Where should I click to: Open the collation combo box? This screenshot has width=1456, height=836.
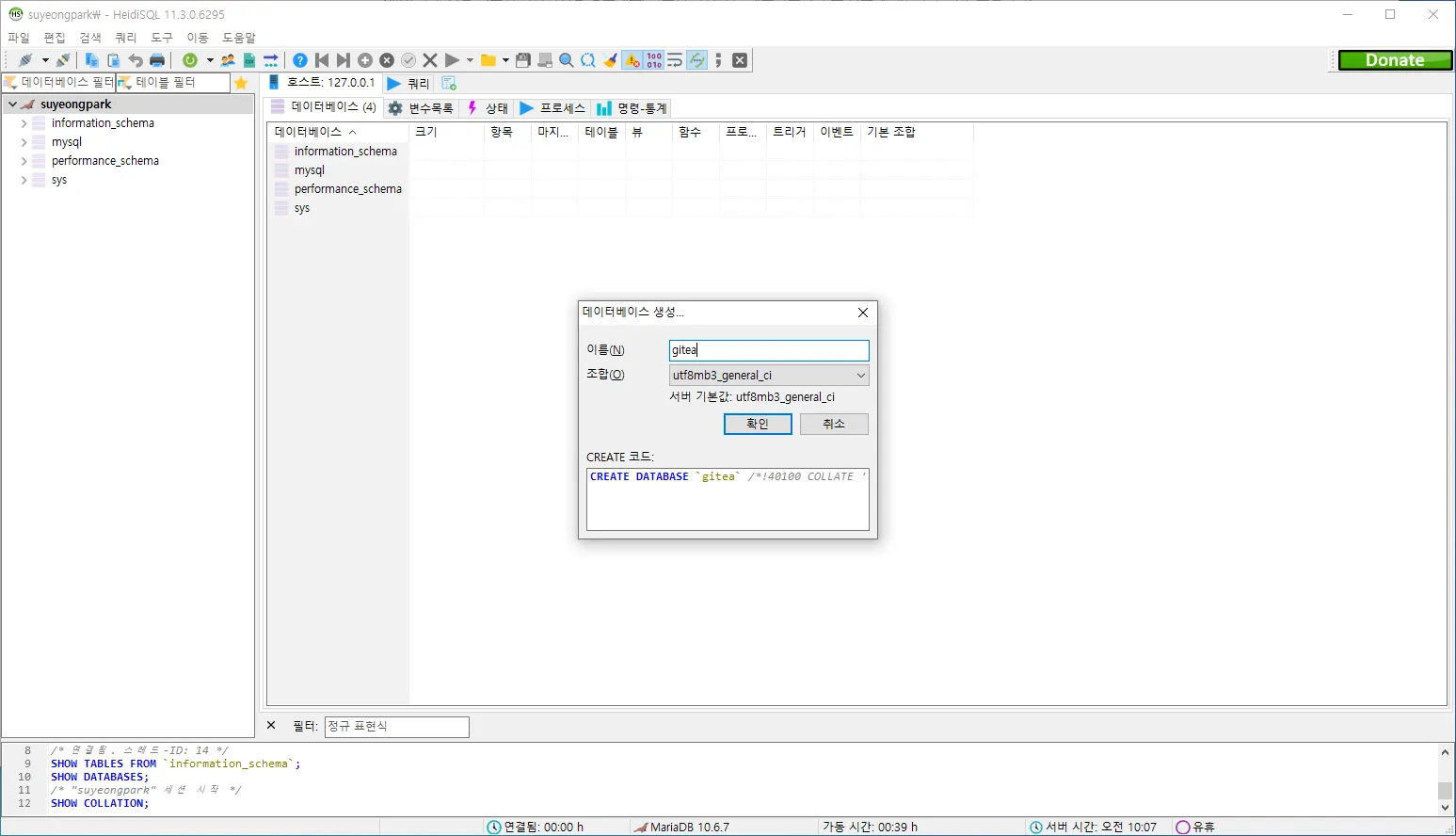pos(769,375)
